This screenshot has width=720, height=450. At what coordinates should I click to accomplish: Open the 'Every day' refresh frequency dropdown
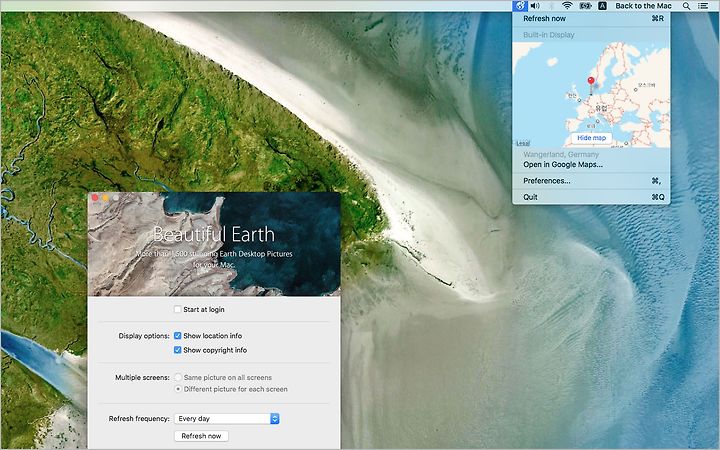click(x=227, y=419)
